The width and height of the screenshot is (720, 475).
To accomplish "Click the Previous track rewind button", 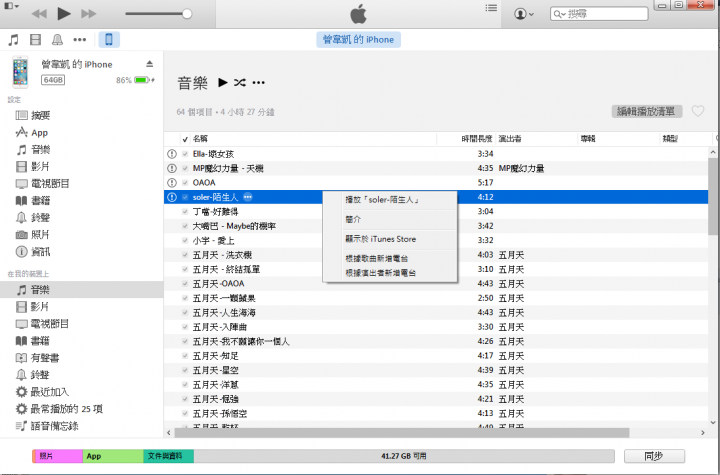I will [x=39, y=14].
